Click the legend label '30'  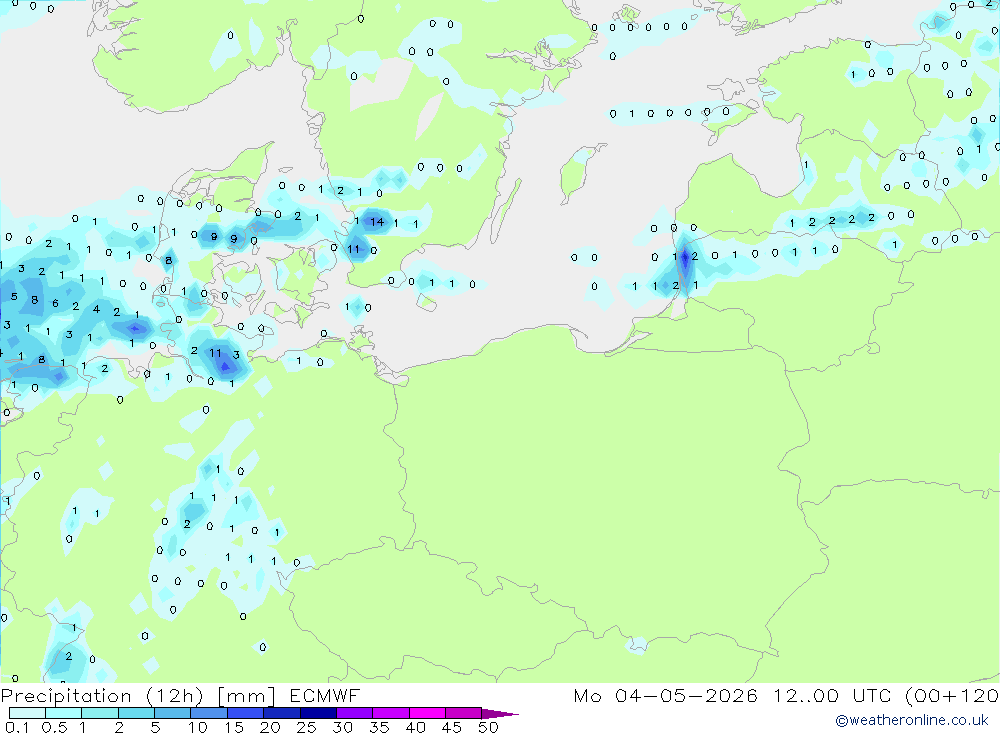tap(343, 727)
